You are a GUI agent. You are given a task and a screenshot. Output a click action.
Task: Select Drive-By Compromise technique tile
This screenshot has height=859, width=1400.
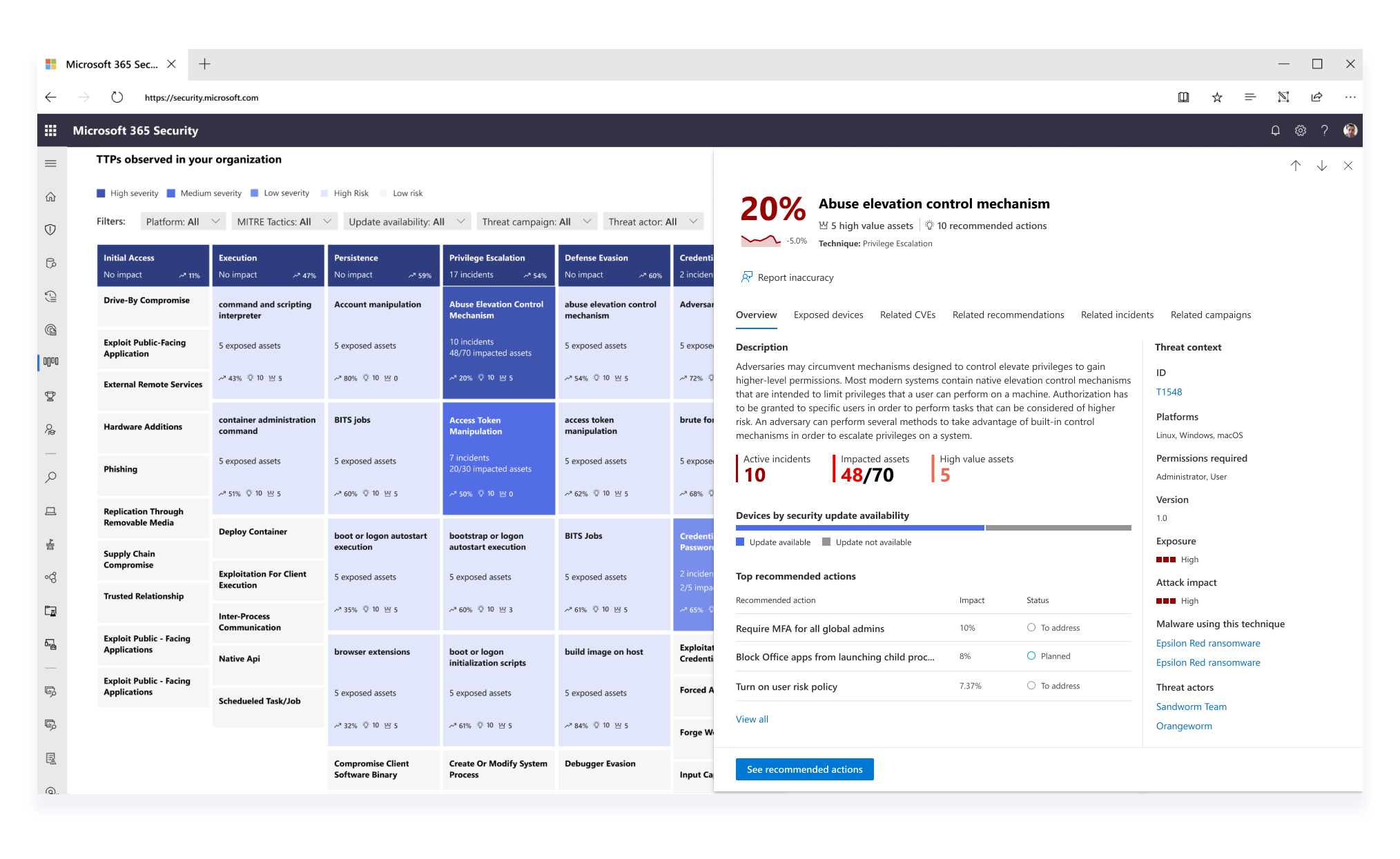tap(153, 306)
